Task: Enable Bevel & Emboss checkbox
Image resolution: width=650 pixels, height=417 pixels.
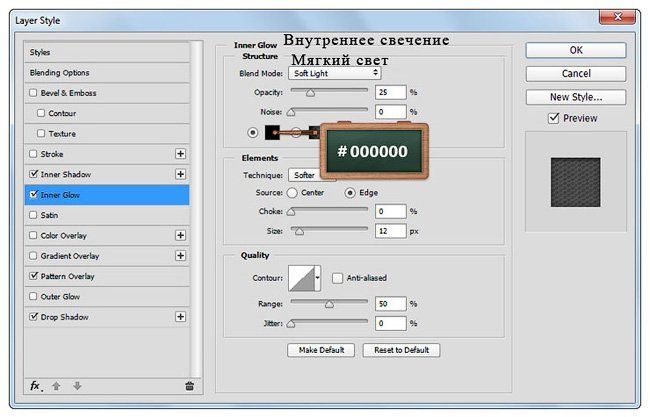Action: pos(33,93)
